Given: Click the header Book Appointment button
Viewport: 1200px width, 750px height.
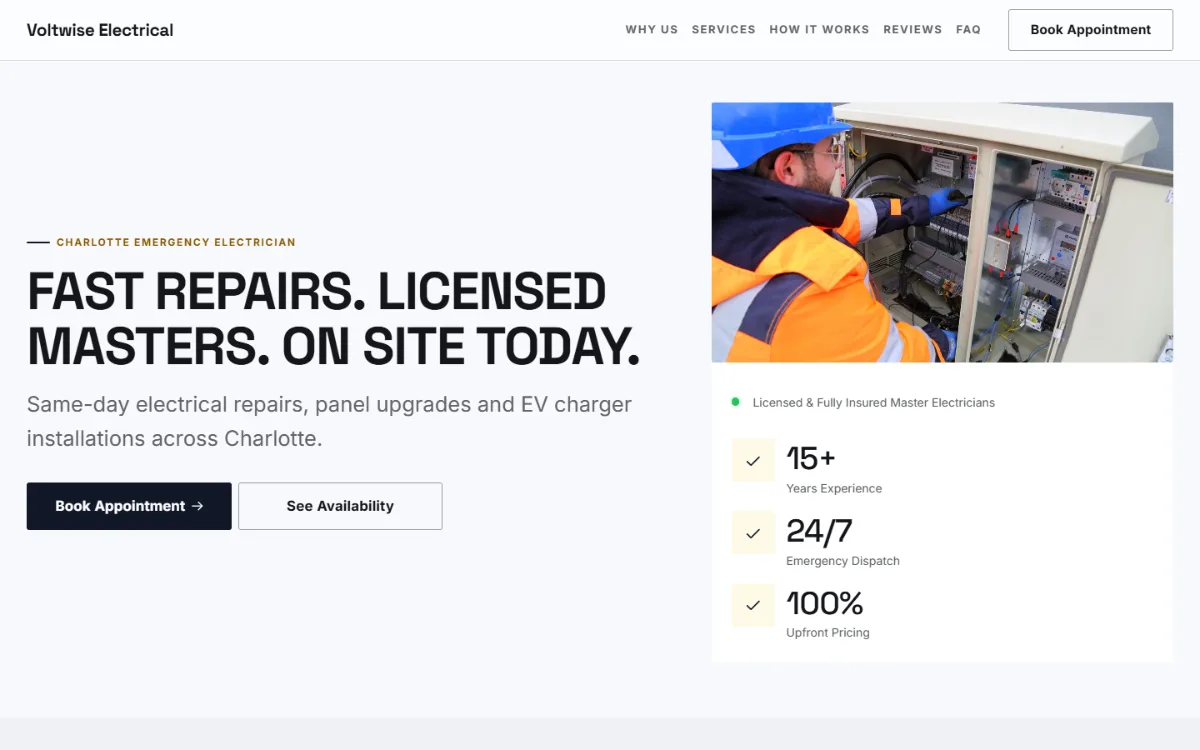Looking at the screenshot, I should pyautogui.click(x=1090, y=30).
